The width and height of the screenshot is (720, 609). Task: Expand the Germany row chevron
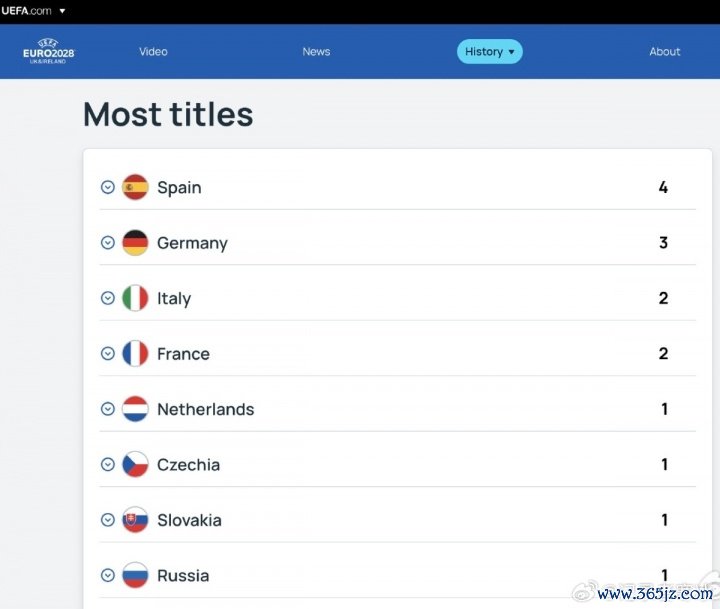click(x=108, y=242)
